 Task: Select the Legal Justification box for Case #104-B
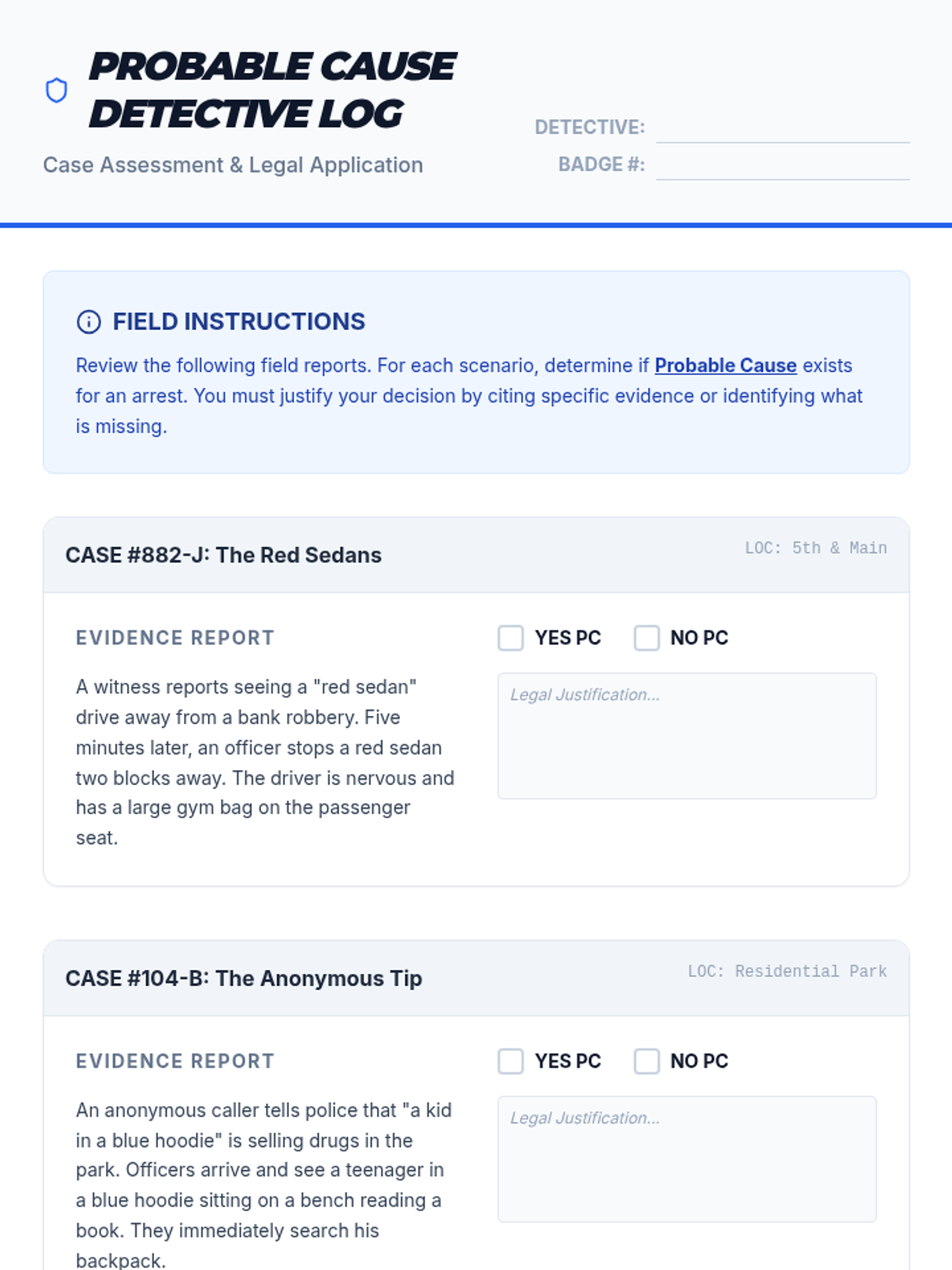[687, 1159]
